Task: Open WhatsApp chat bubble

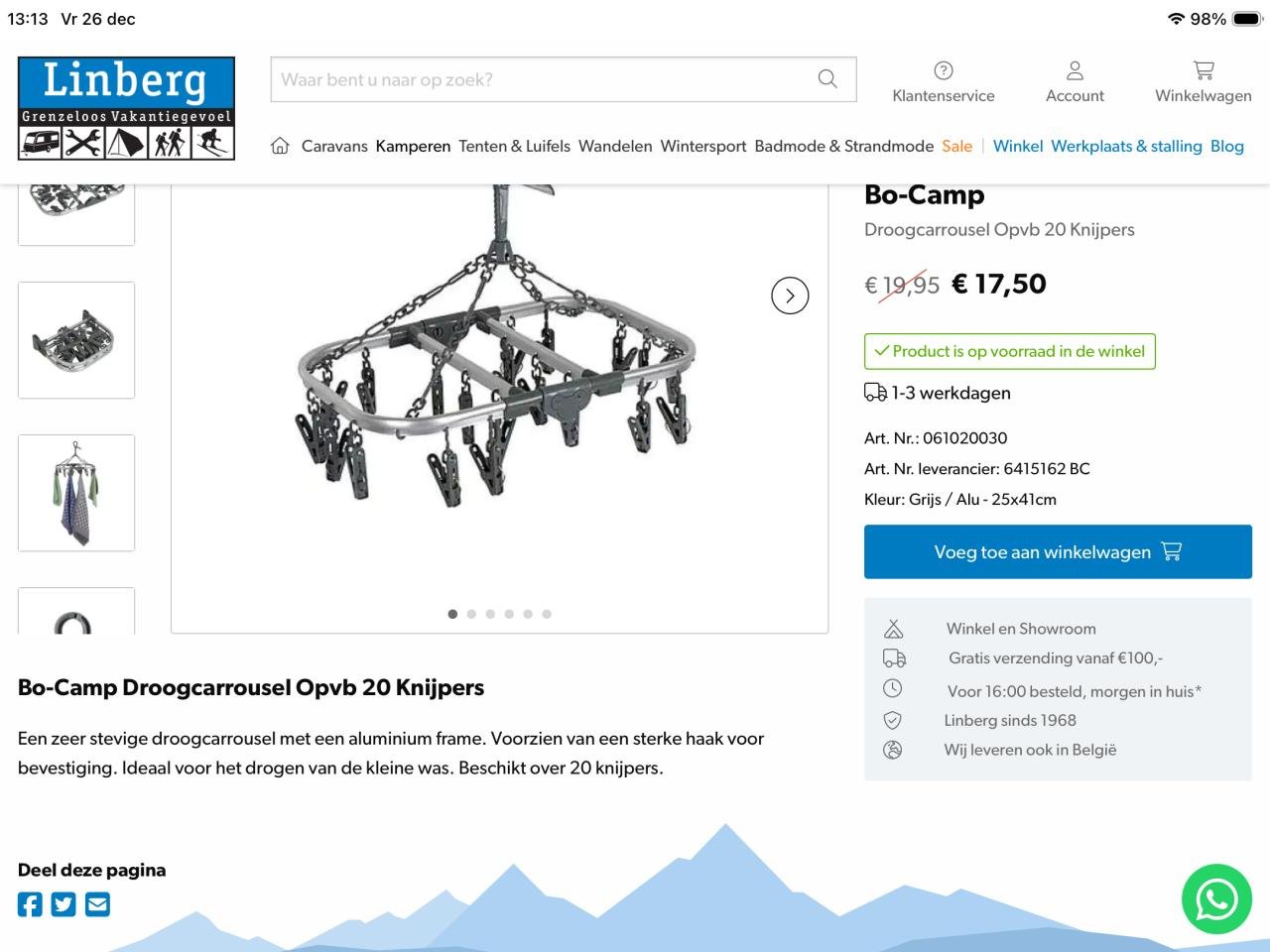Action: pyautogui.click(x=1216, y=899)
